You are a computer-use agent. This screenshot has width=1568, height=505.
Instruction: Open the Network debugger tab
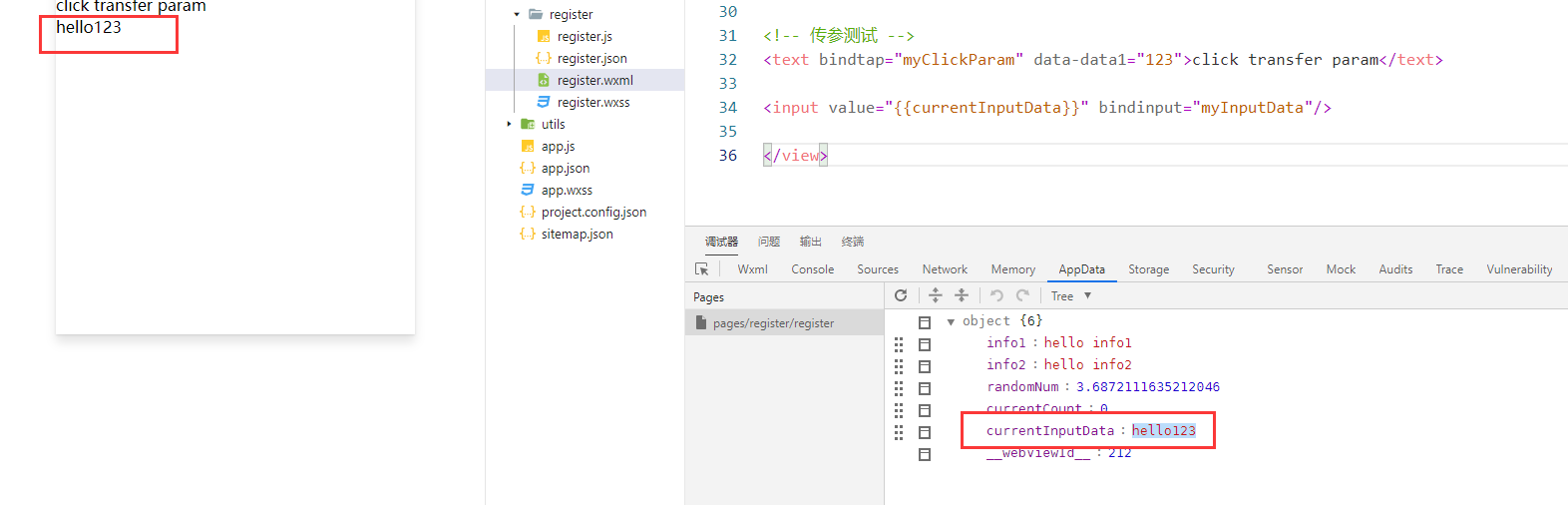[x=945, y=269]
